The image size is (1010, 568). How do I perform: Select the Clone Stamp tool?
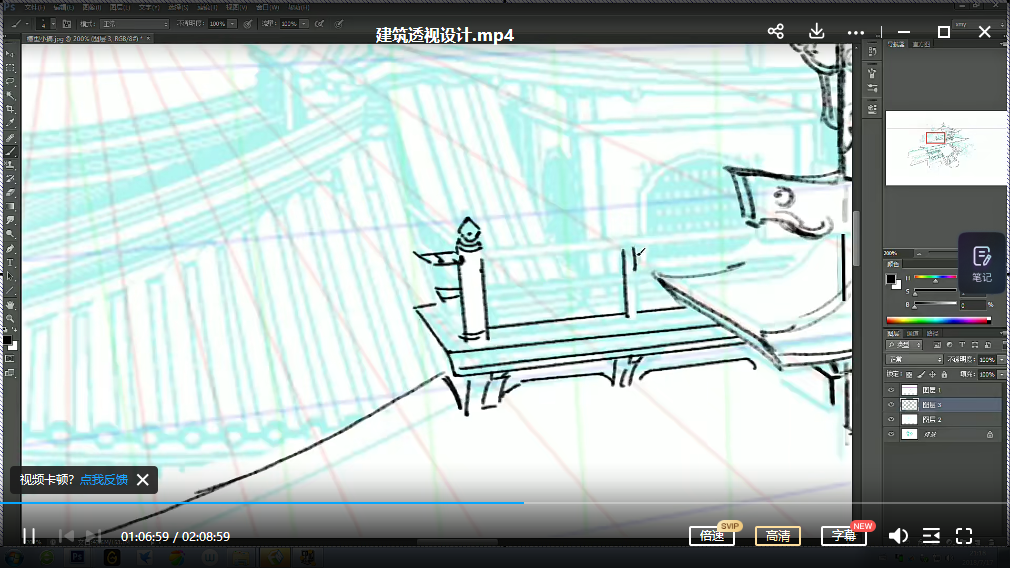coord(10,165)
